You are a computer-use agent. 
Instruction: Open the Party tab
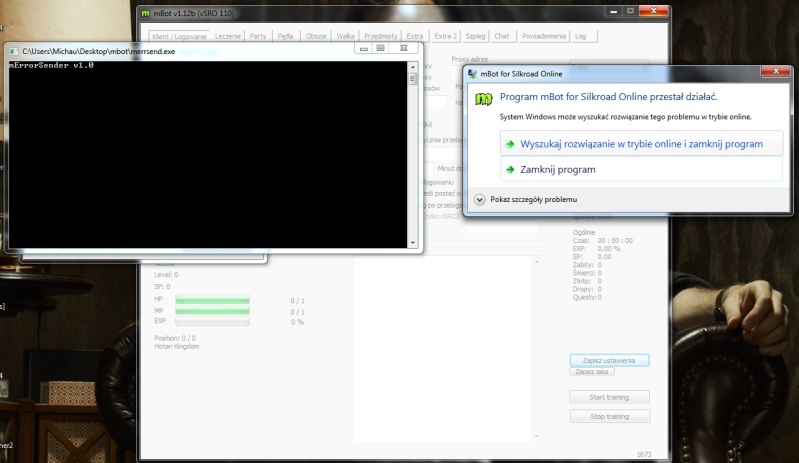[x=258, y=36]
